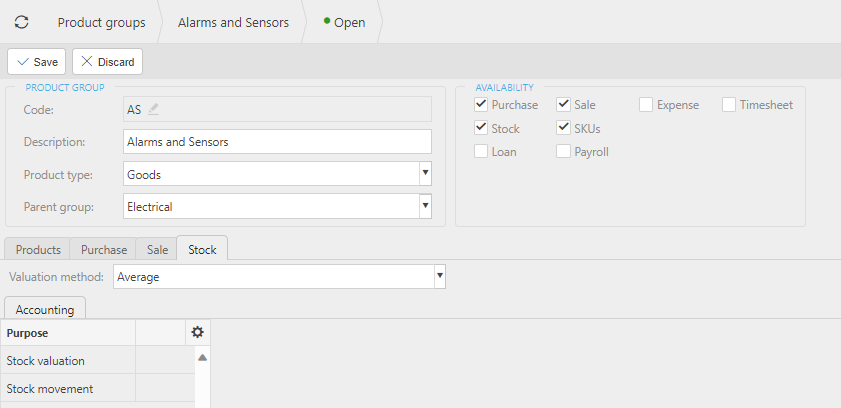
Task: Click the scroll up arrow in Accounting grid
Action: coord(202,357)
